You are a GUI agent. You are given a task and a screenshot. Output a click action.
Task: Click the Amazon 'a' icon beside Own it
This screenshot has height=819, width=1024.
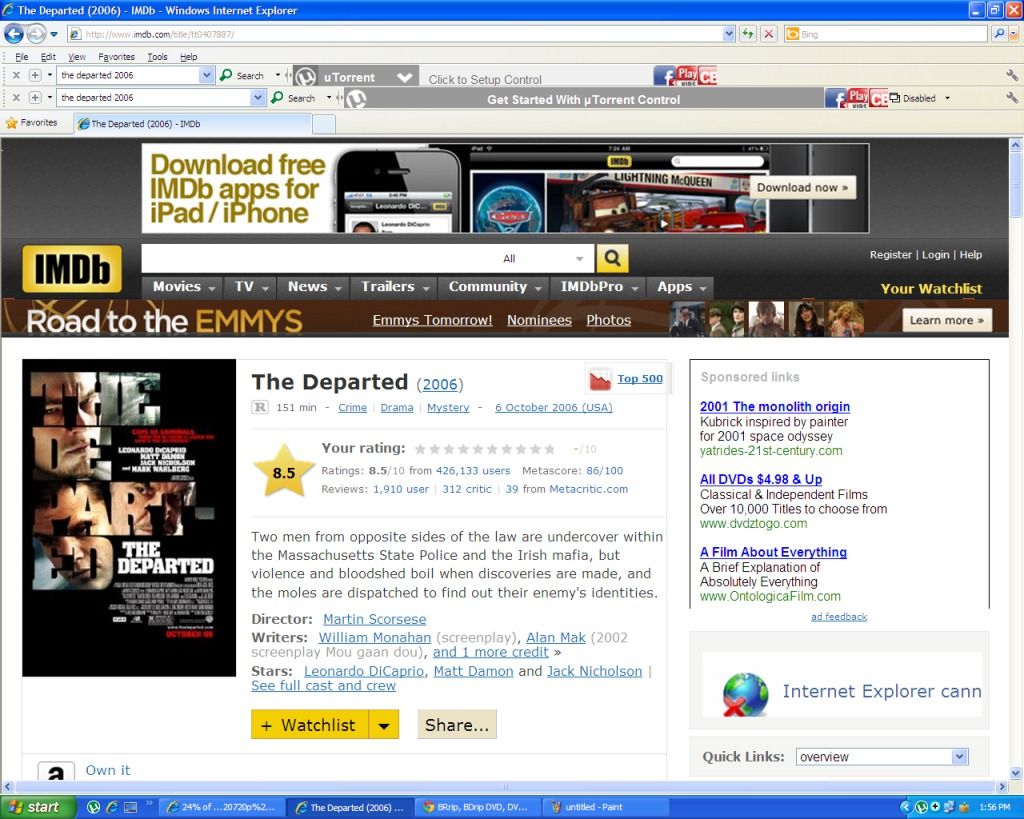[x=56, y=772]
